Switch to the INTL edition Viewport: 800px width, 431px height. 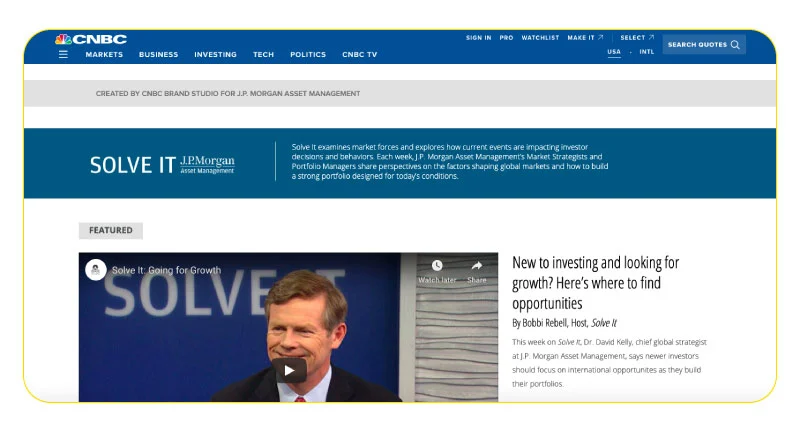pos(646,52)
